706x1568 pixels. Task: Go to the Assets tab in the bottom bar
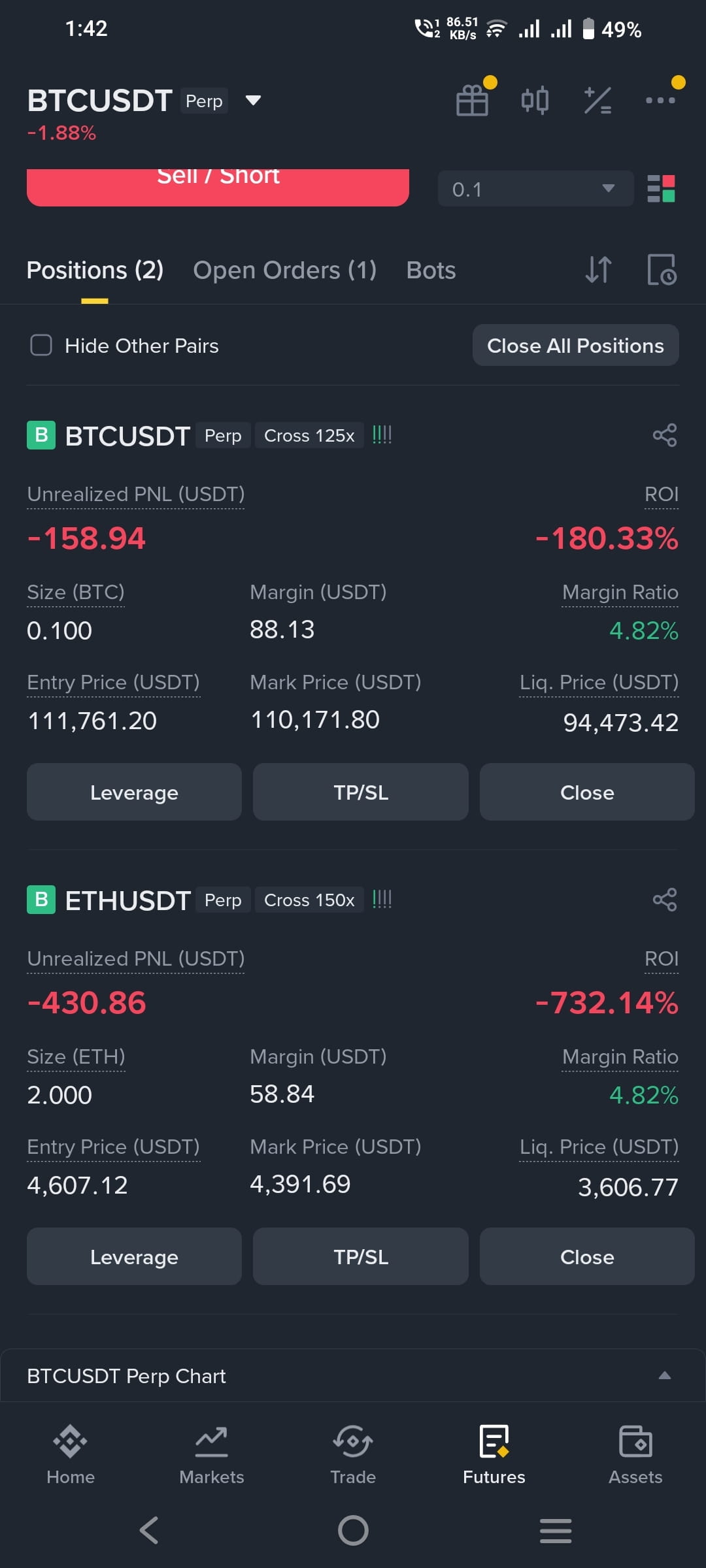point(635,1456)
